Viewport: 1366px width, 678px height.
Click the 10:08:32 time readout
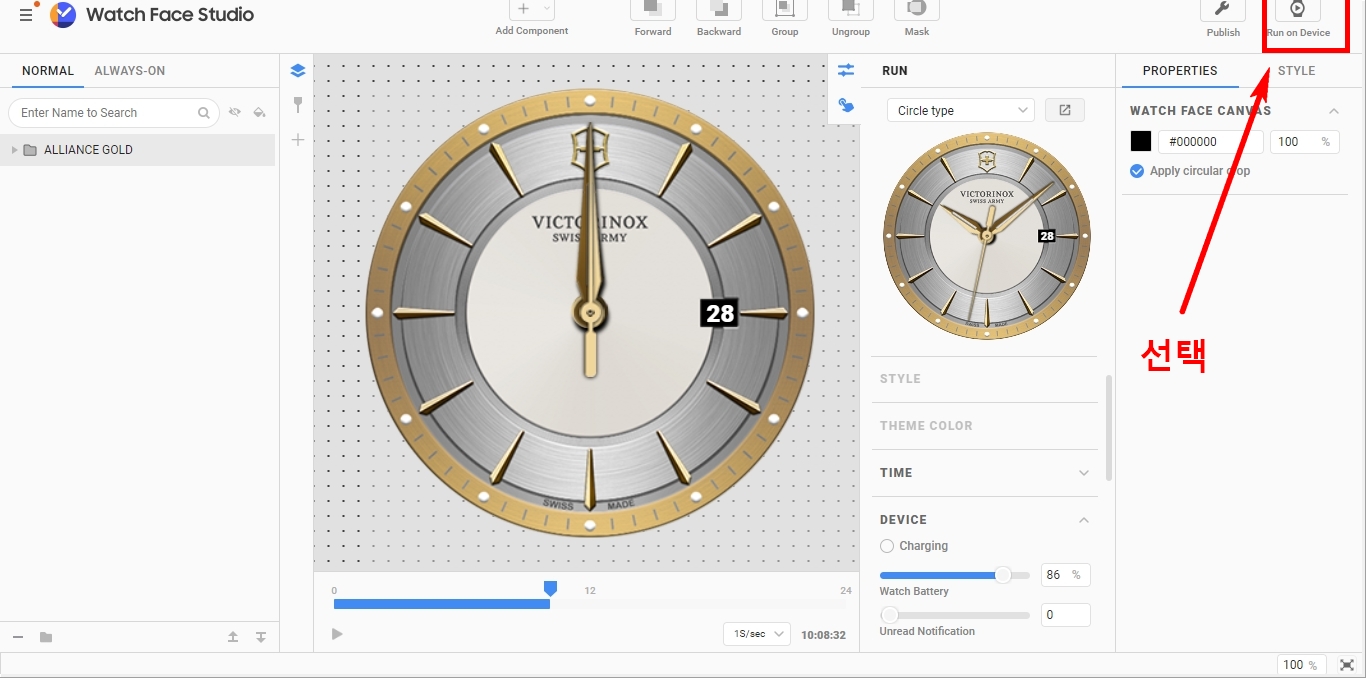coord(824,635)
